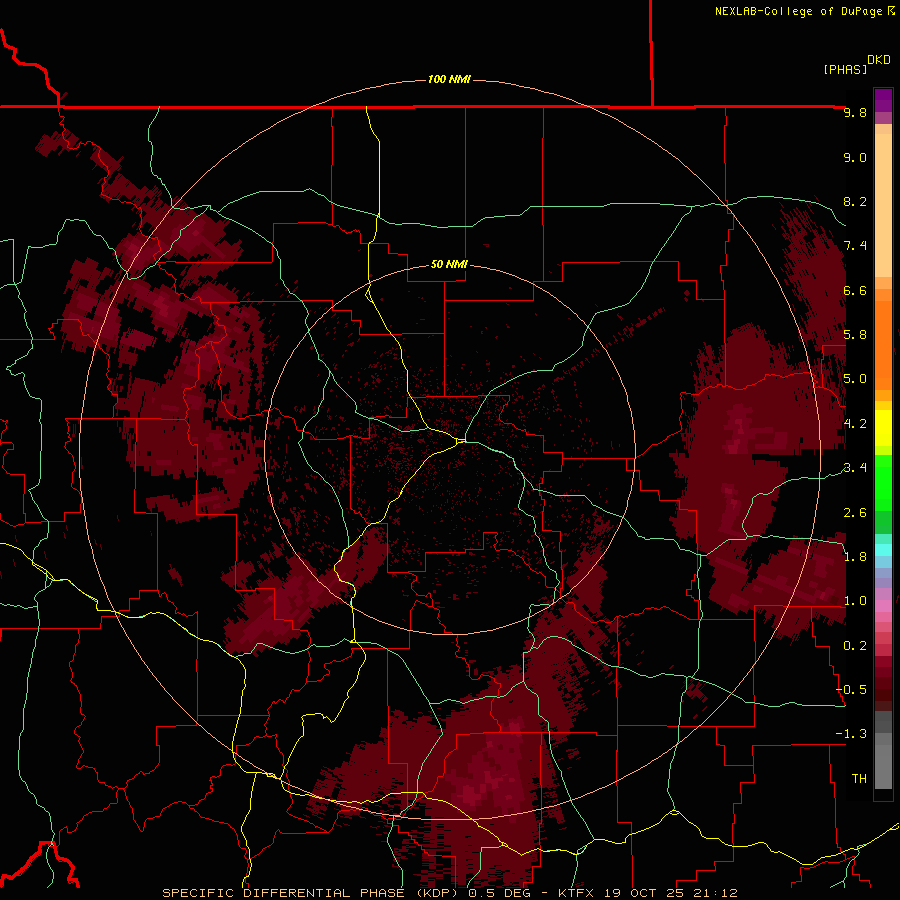This screenshot has width=900, height=900.
Task: Pick the 3.4 scale value
Action: pos(855,467)
